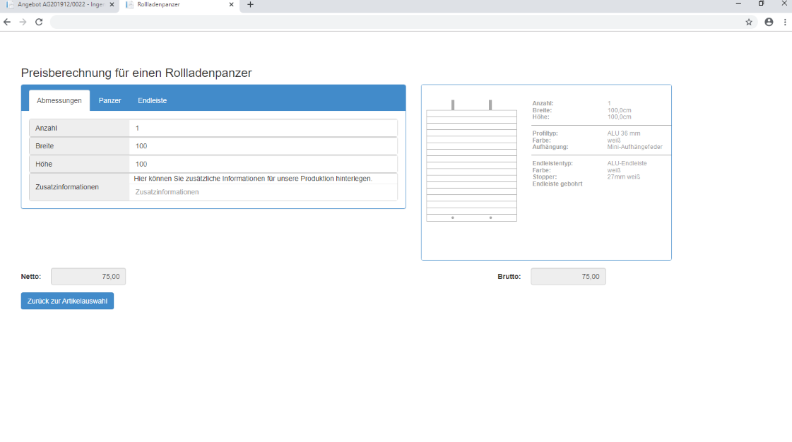
Task: Click the Breite input field
Action: 263,146
